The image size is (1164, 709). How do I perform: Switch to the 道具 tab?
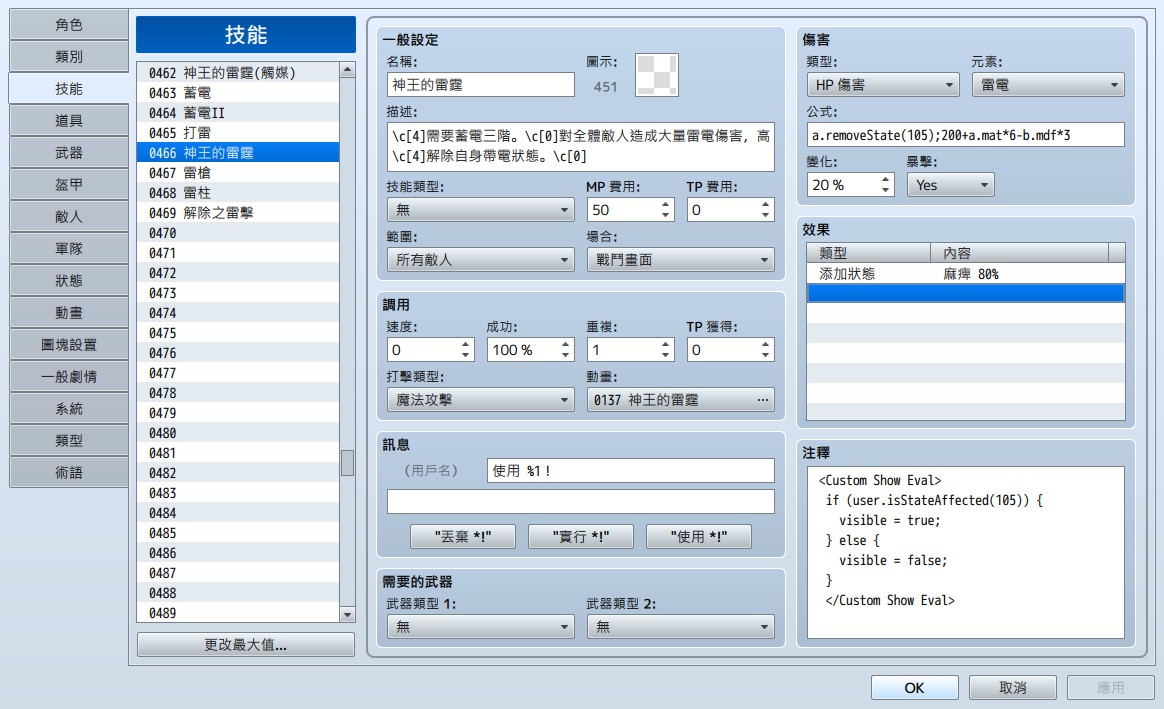(68, 120)
